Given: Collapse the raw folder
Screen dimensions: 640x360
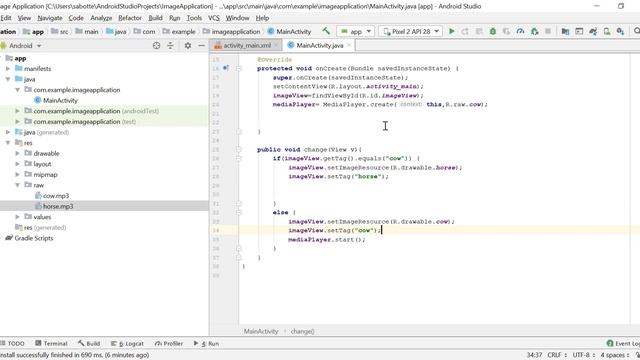Looking at the screenshot, I should point(18,185).
